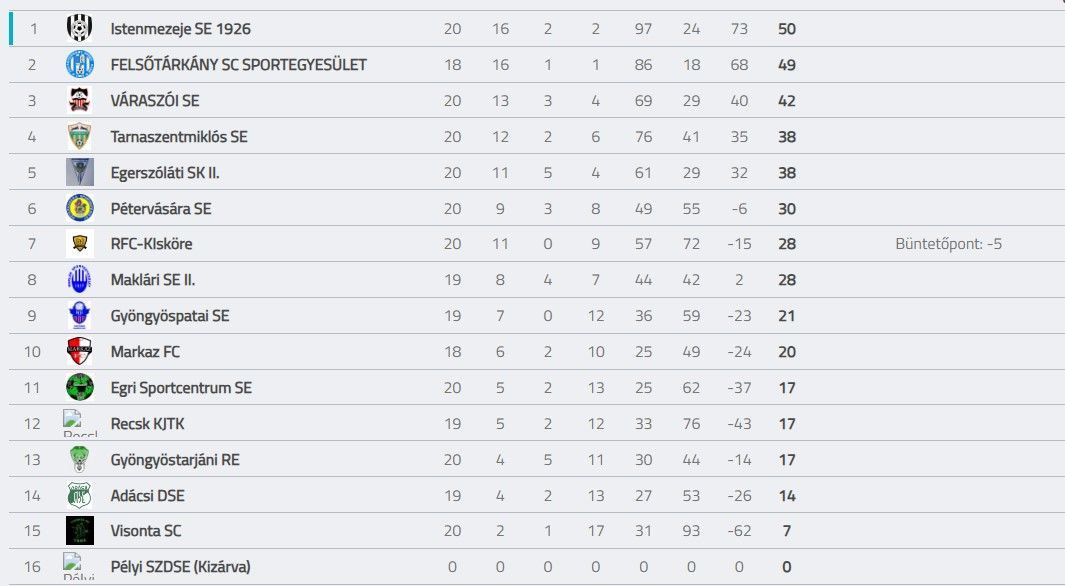
Task: Select the Adácsi DSE green crest
Action: click(79, 496)
